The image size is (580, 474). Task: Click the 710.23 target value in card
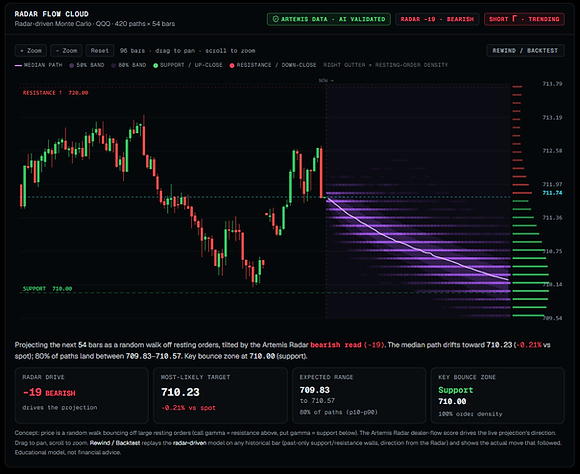click(180, 392)
